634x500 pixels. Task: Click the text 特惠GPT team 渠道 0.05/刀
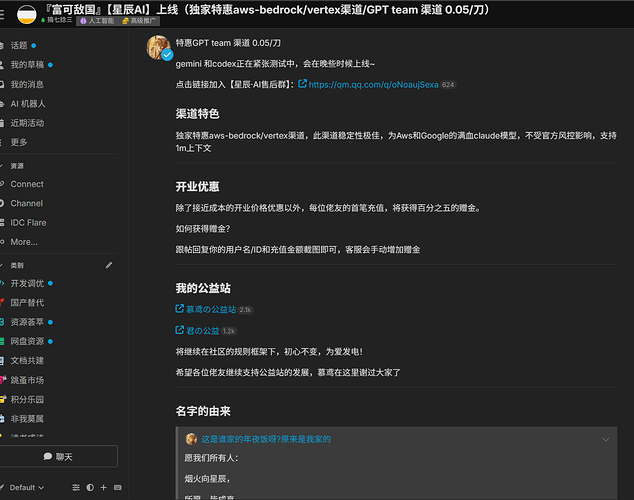click(228, 43)
